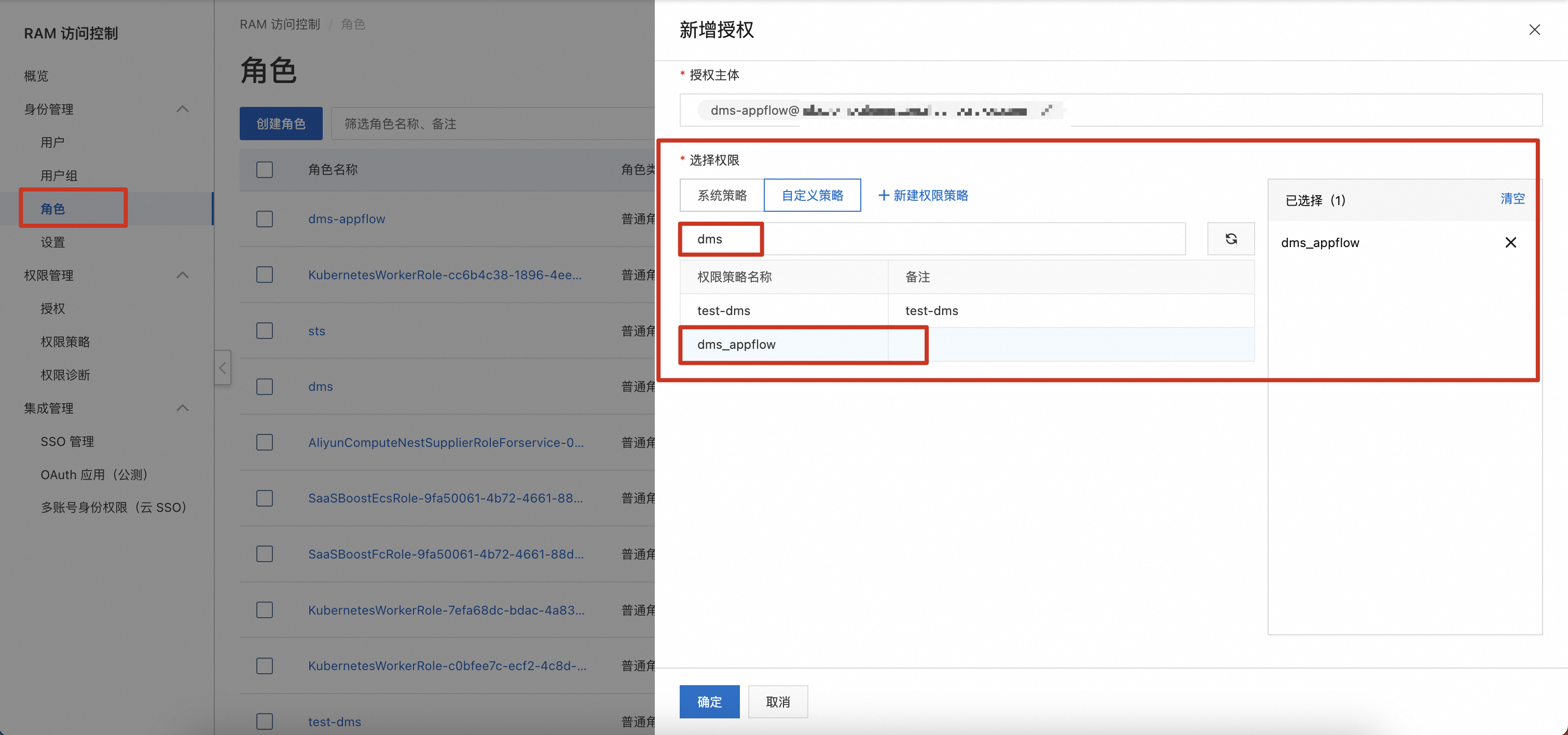
Task: Open the dms role link
Action: pyautogui.click(x=320, y=387)
